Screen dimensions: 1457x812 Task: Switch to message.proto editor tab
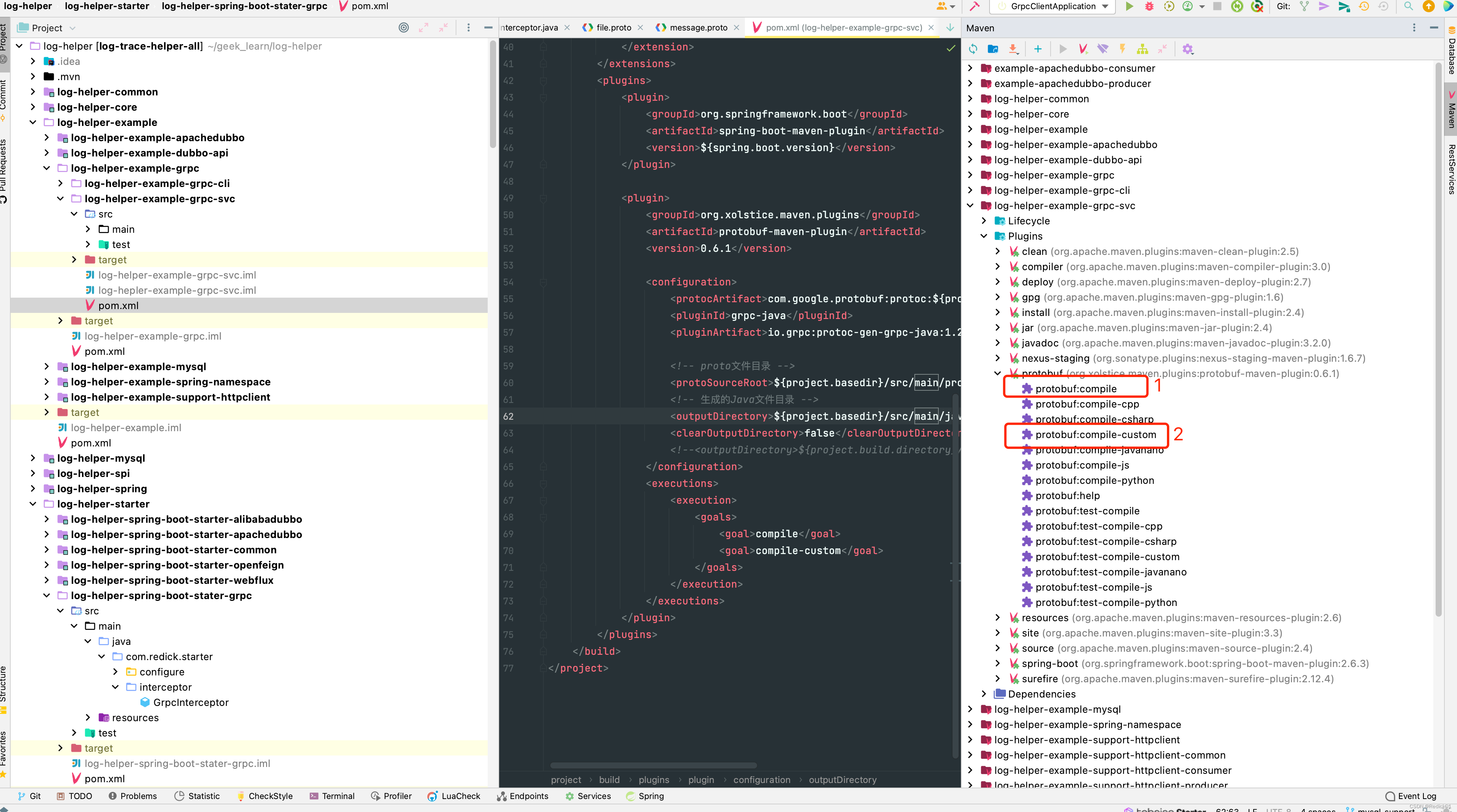click(698, 27)
